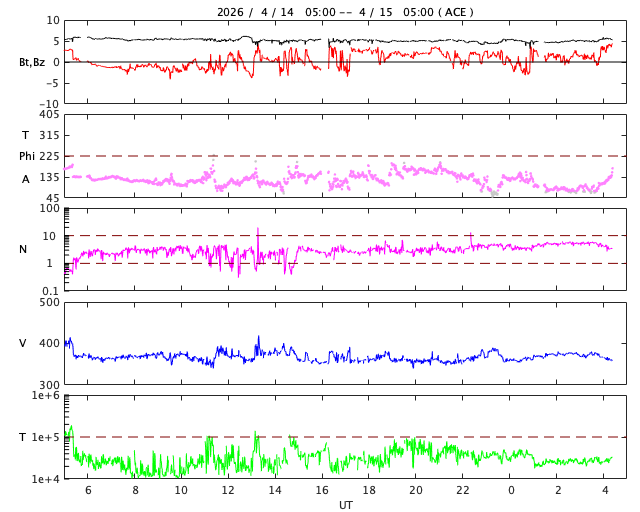Click the "12" hour tick label on the x-axis

pos(228,490)
